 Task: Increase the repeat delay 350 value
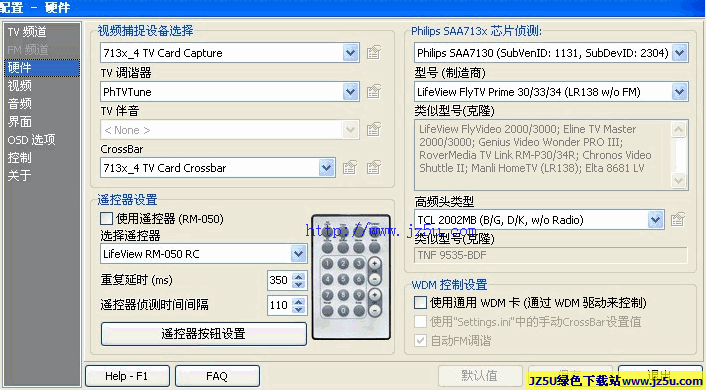coord(299,276)
